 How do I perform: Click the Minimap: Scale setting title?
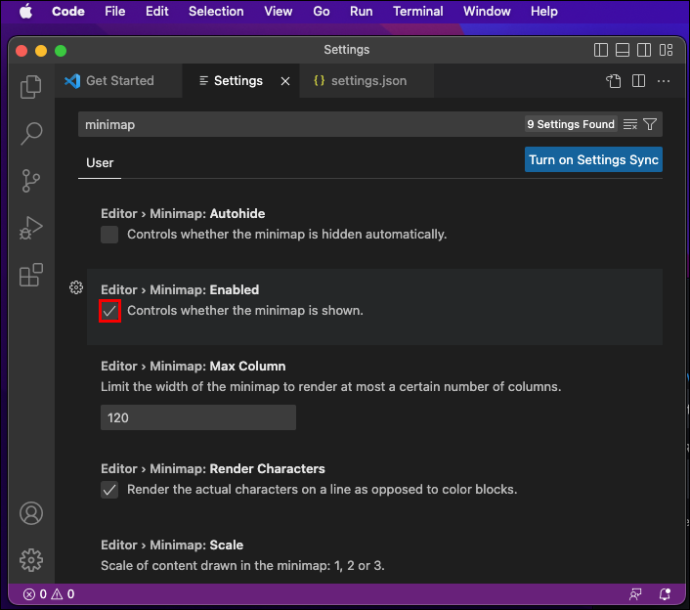172,545
